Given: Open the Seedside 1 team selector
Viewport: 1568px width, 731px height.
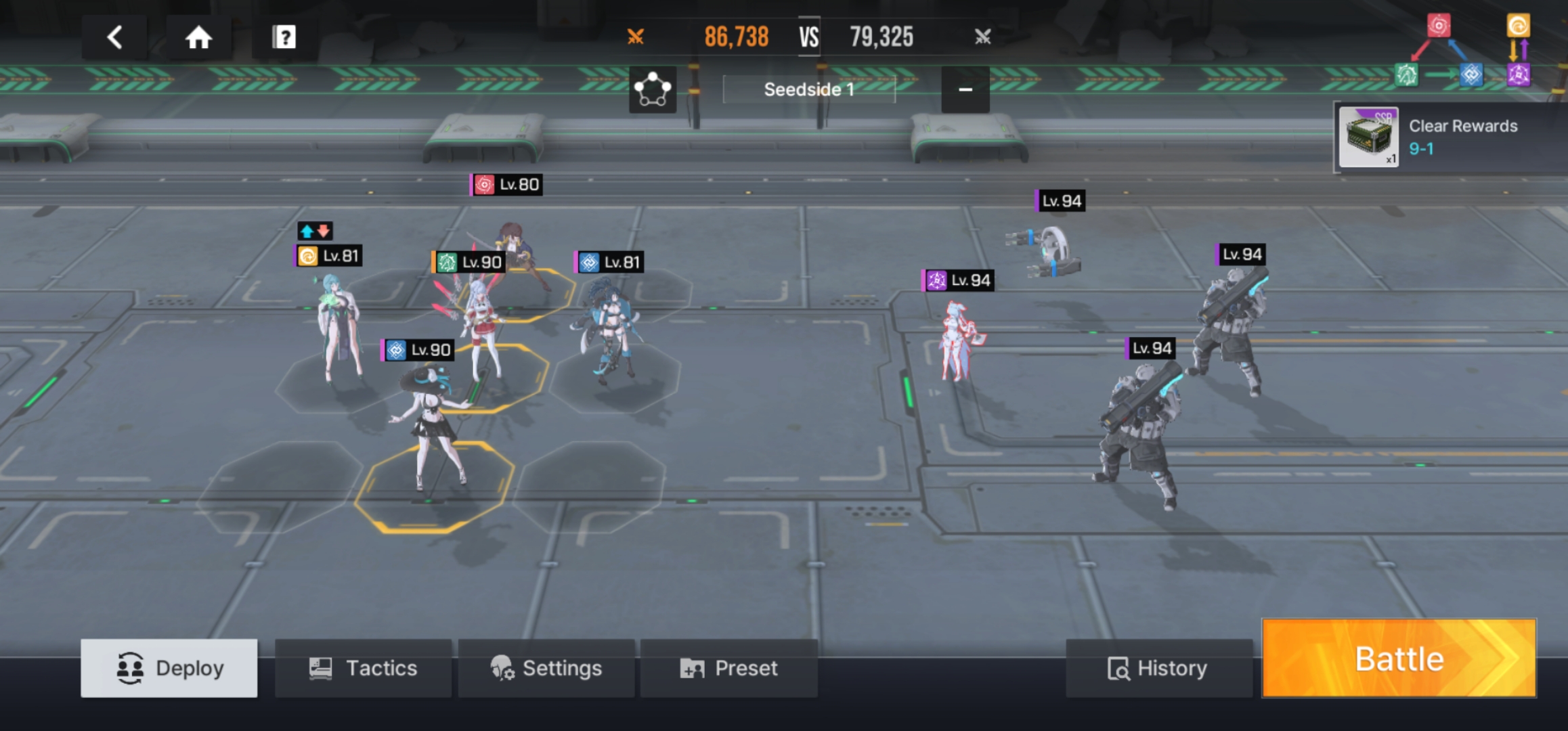Looking at the screenshot, I should pos(809,89).
